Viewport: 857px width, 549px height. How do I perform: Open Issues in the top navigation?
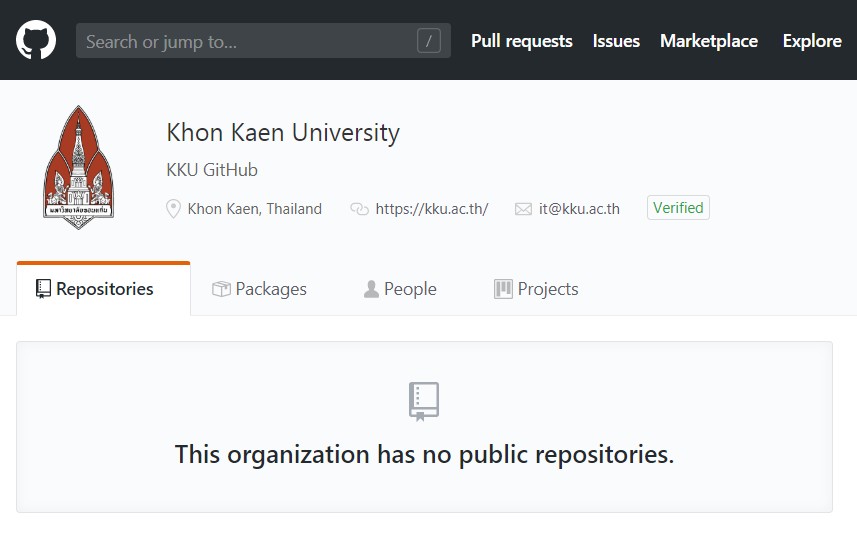[x=616, y=41]
